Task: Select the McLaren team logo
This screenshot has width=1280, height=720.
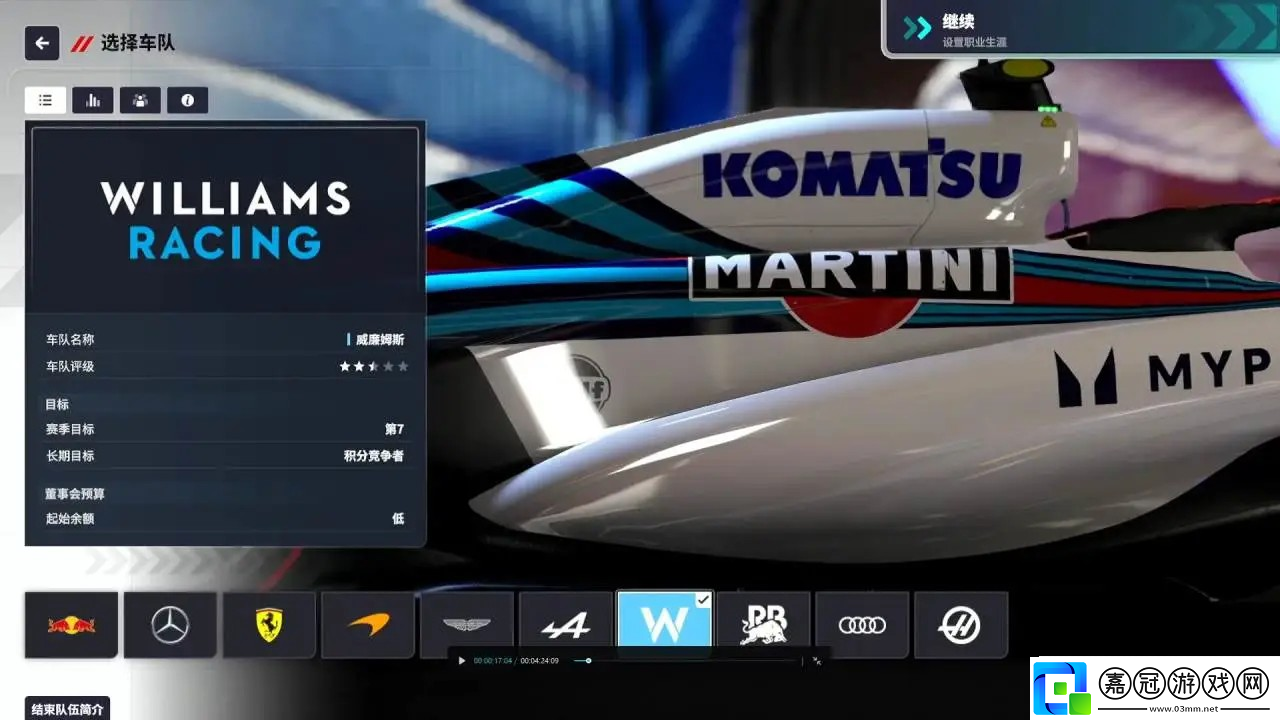Action: click(367, 625)
